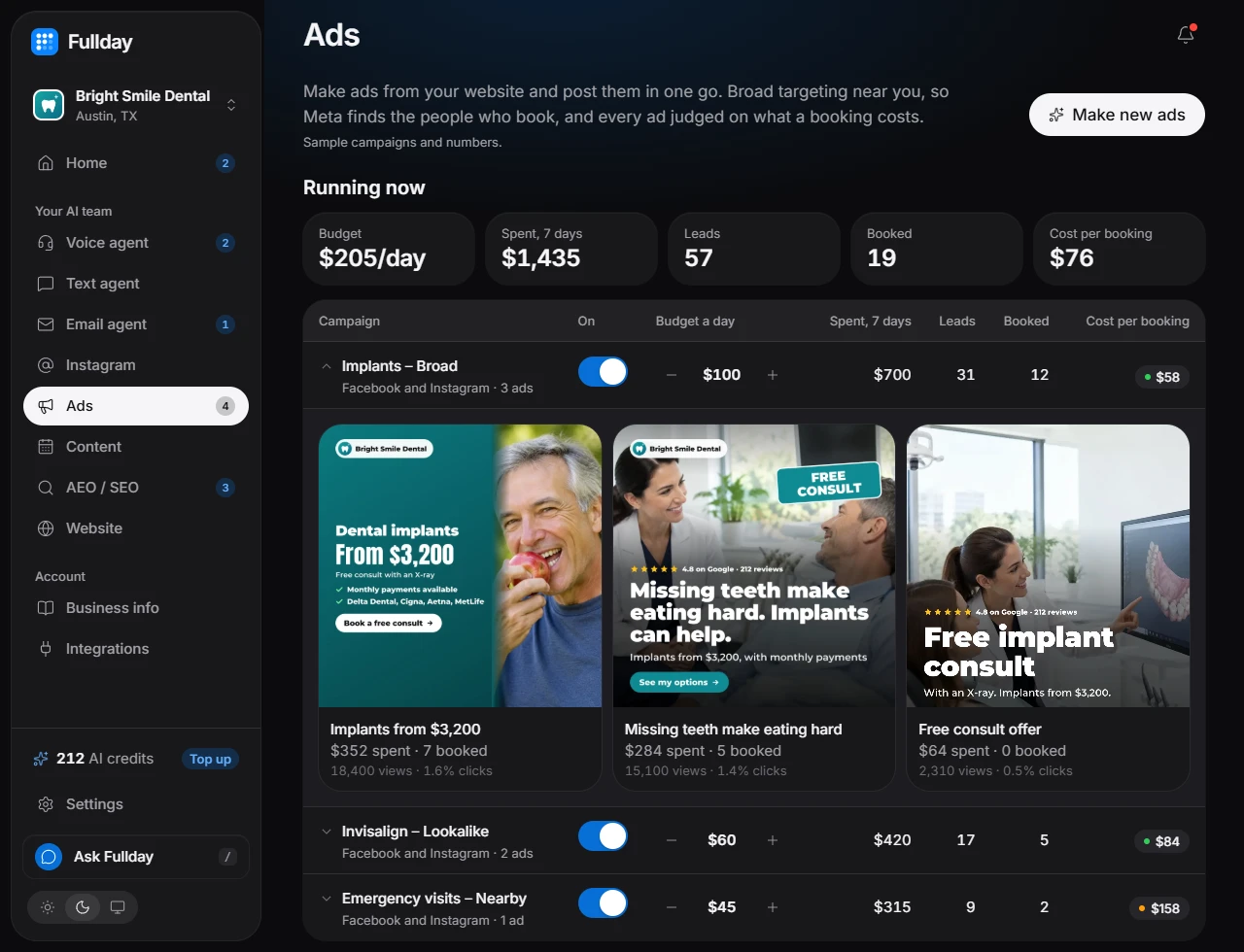Increase the Invisalign – Lookalike daily budget
The width and height of the screenshot is (1244, 952).
[773, 840]
